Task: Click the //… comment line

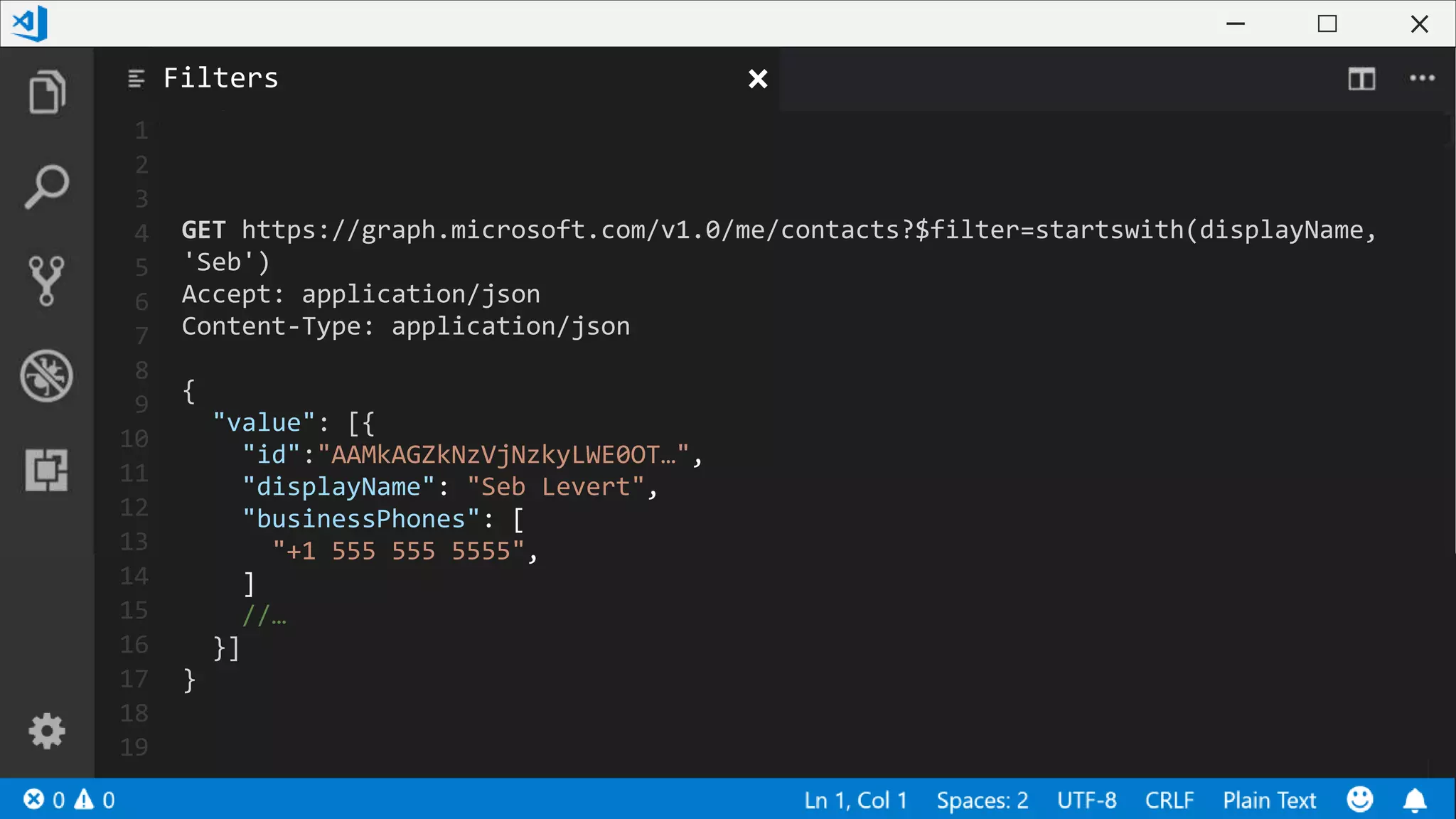Action: click(x=264, y=616)
